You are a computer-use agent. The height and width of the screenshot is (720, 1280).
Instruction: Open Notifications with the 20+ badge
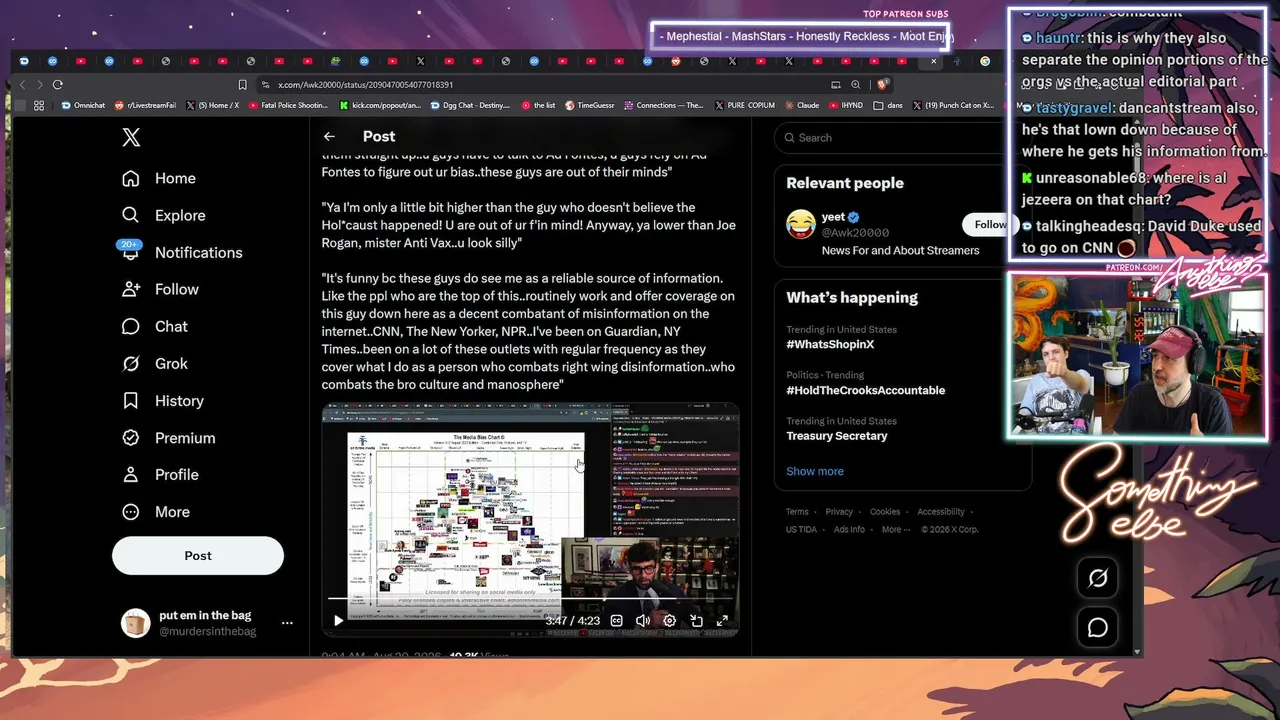tap(181, 252)
